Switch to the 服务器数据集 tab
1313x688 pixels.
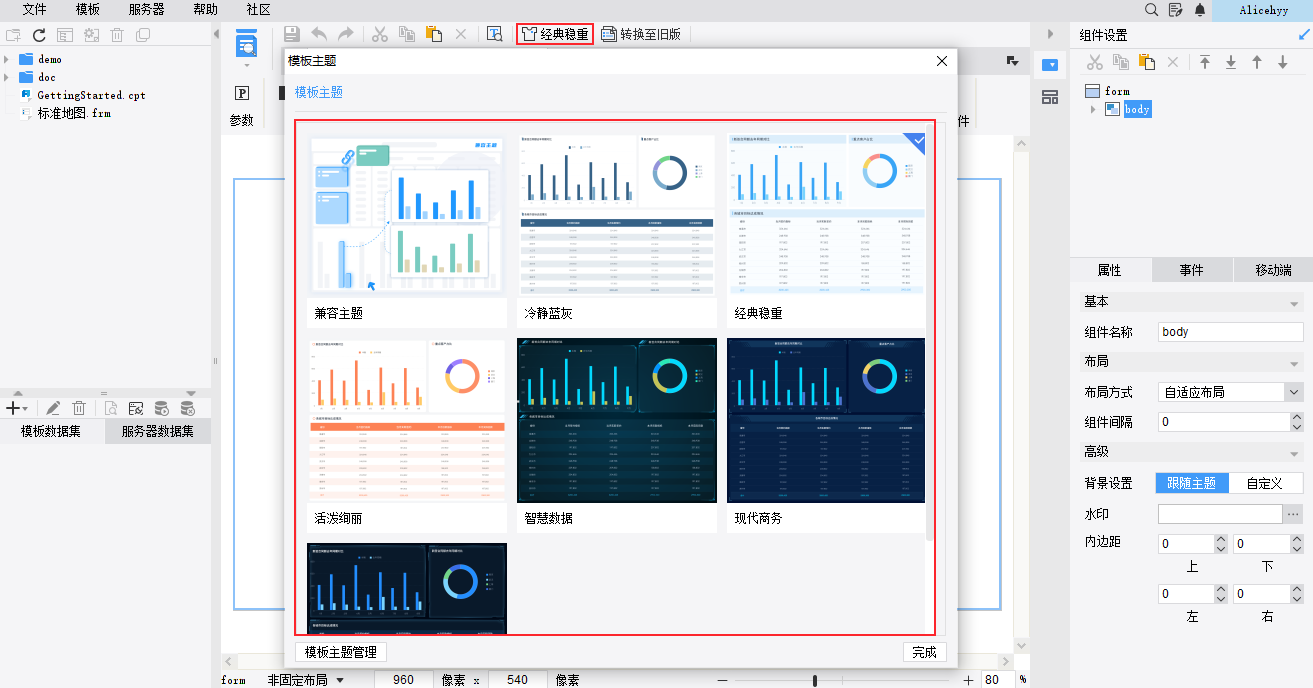(x=158, y=431)
